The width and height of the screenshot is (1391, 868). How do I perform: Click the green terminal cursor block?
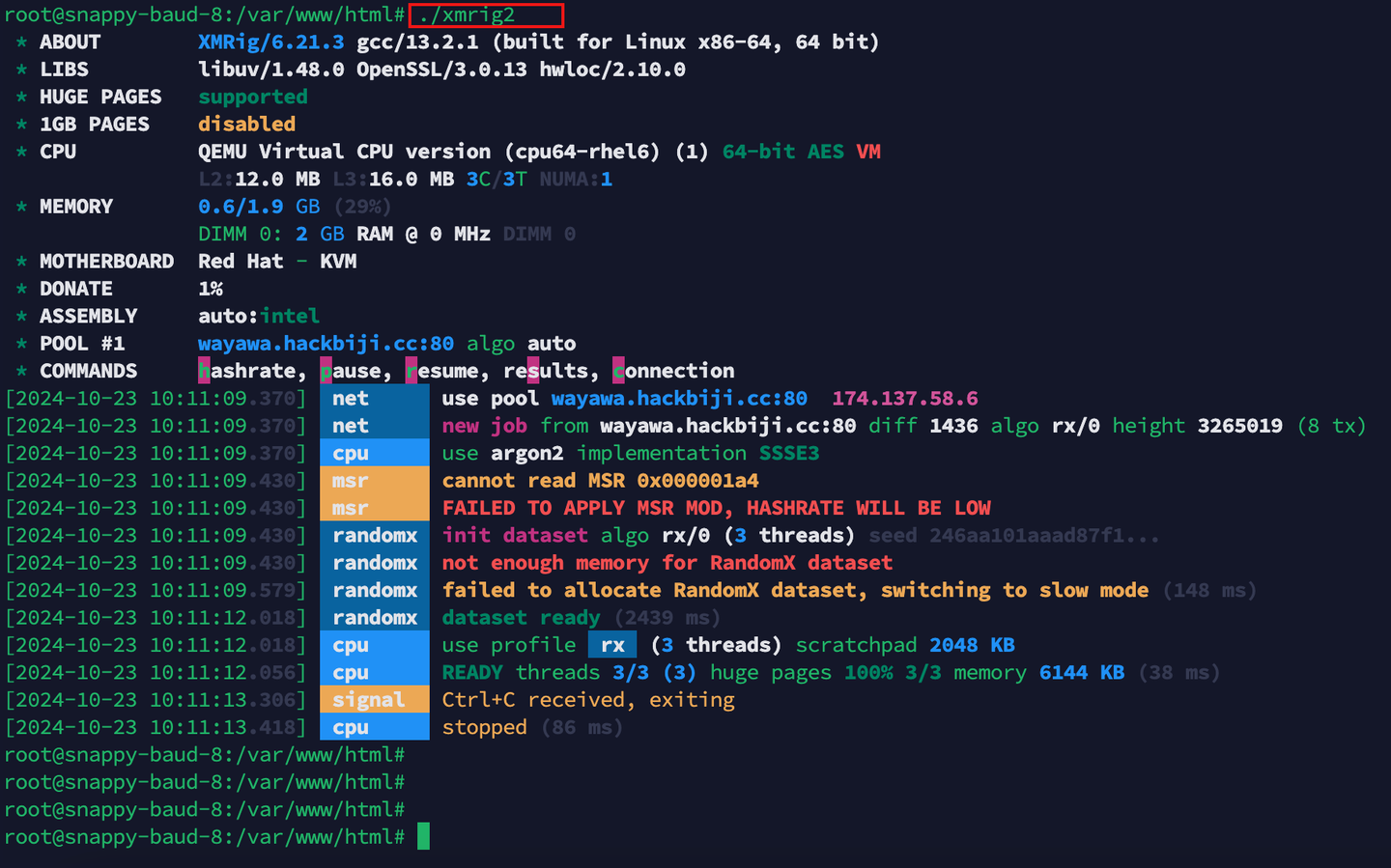(x=422, y=836)
